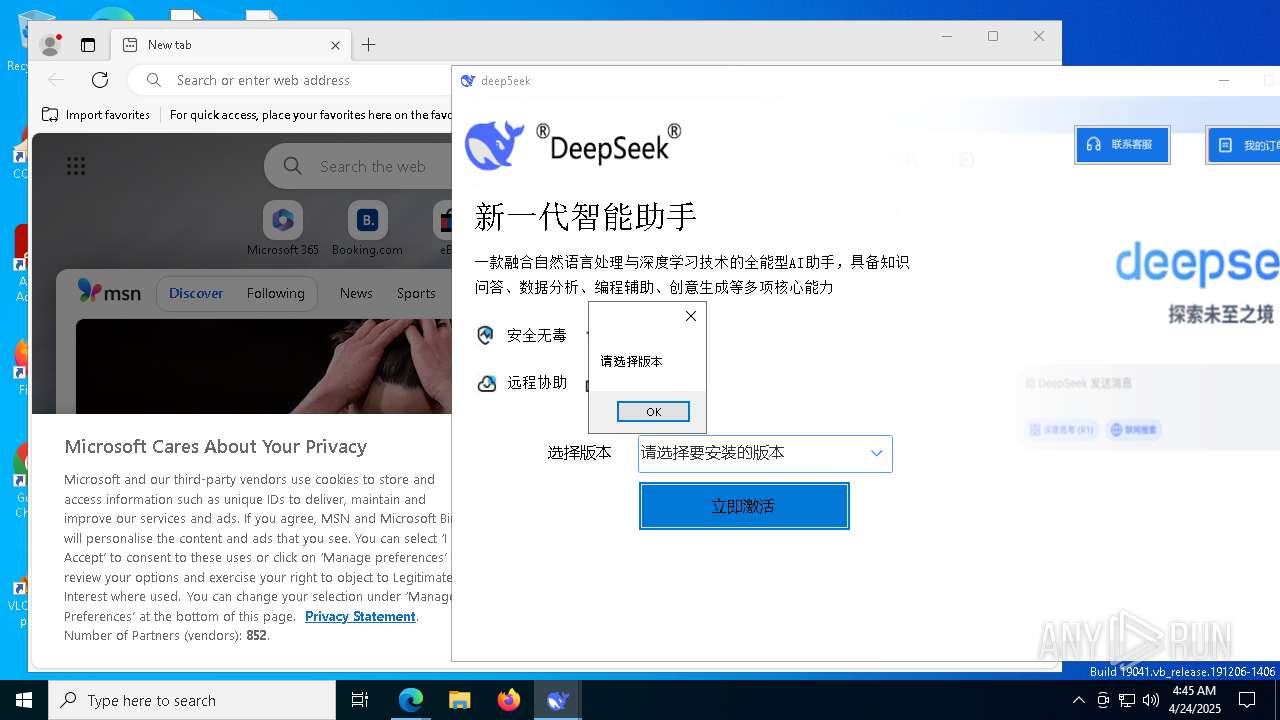Image resolution: width=1280 pixels, height=720 pixels.
Task: Click Edge back arrow button
Action: pos(56,80)
